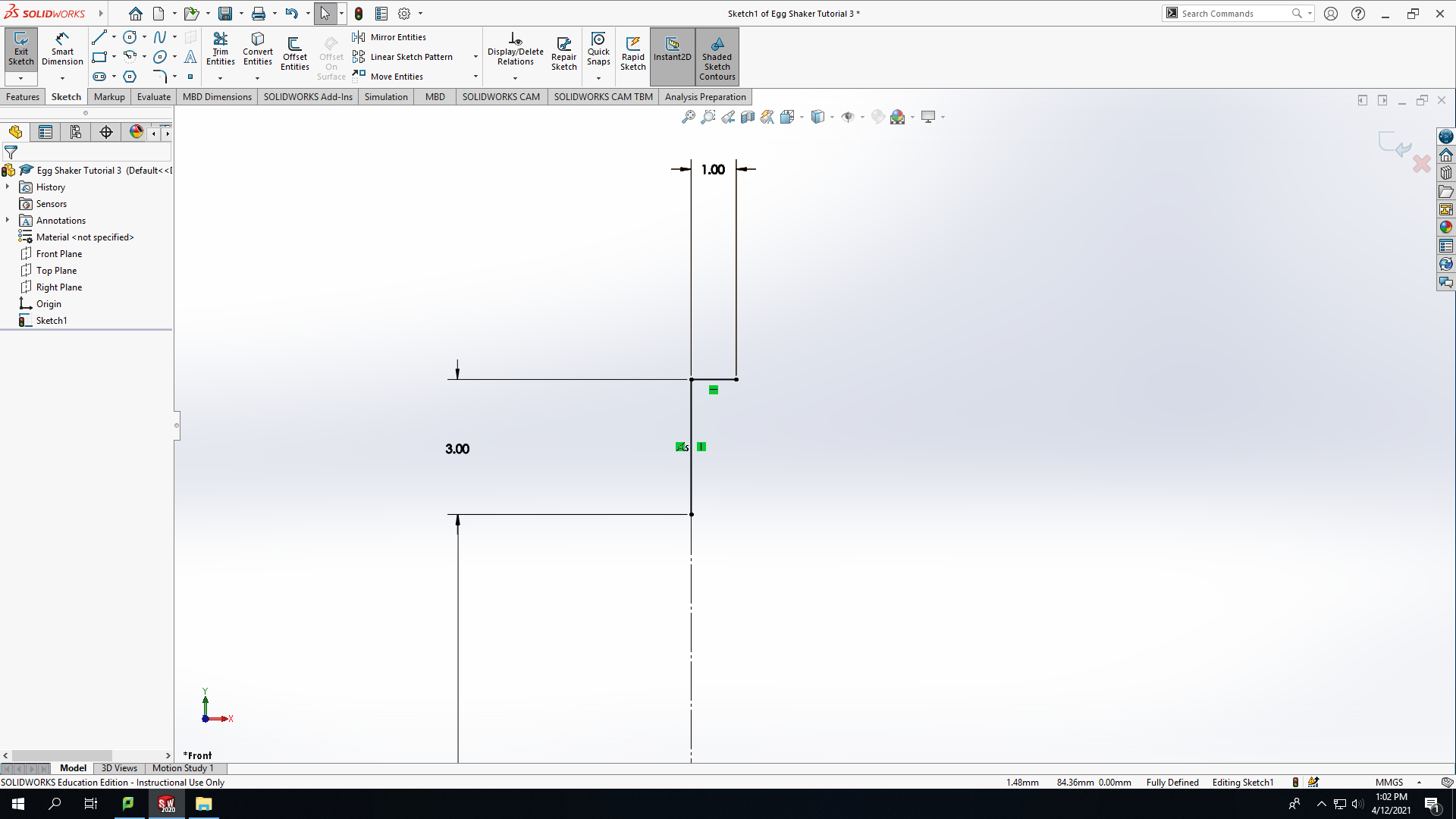Switch to the Features tab

(x=23, y=96)
